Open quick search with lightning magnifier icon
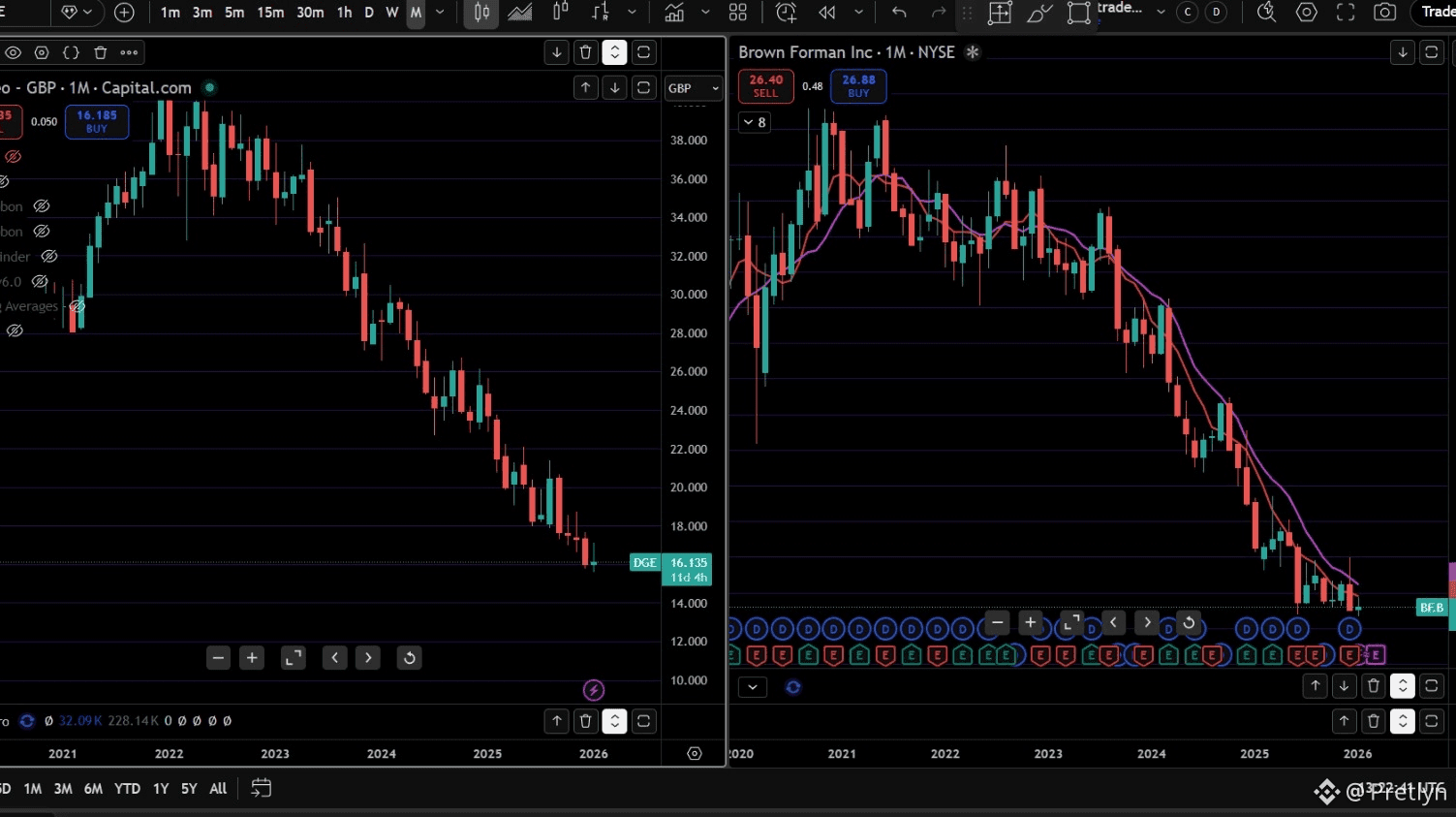 [1266, 13]
